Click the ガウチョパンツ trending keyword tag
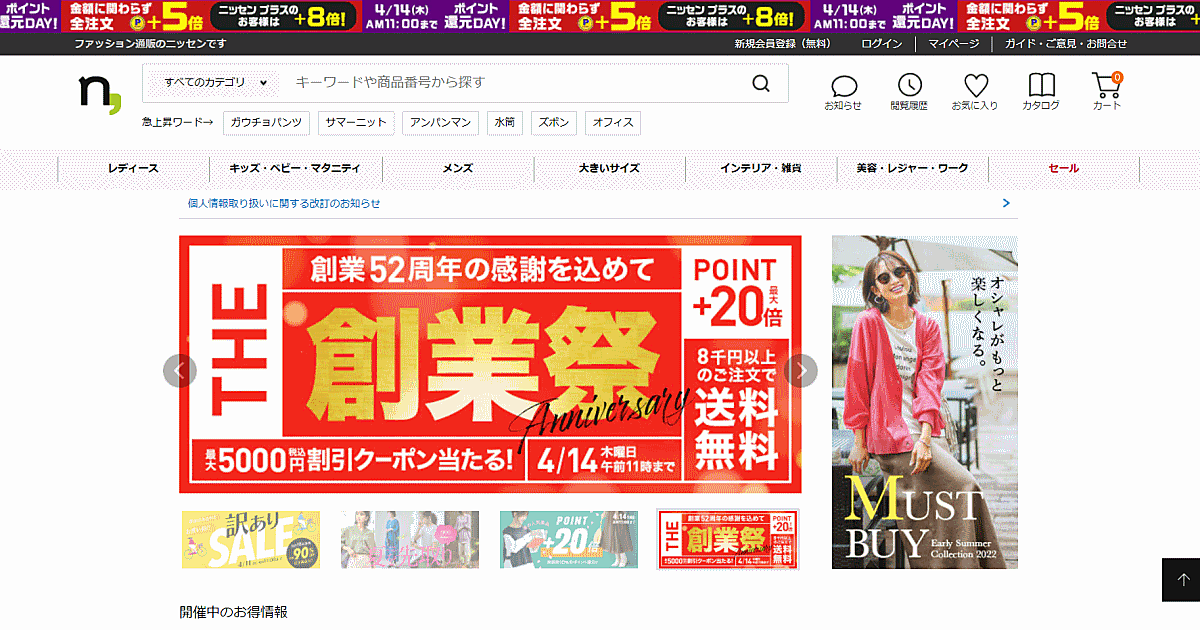 pyautogui.click(x=265, y=122)
